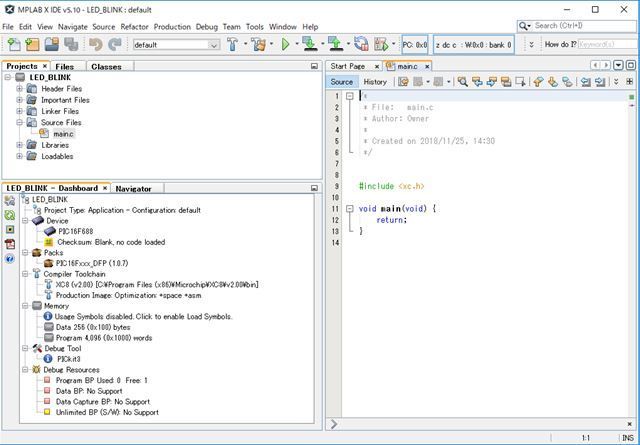
Task: Click the Hold in Reset icon
Action: click(361, 44)
